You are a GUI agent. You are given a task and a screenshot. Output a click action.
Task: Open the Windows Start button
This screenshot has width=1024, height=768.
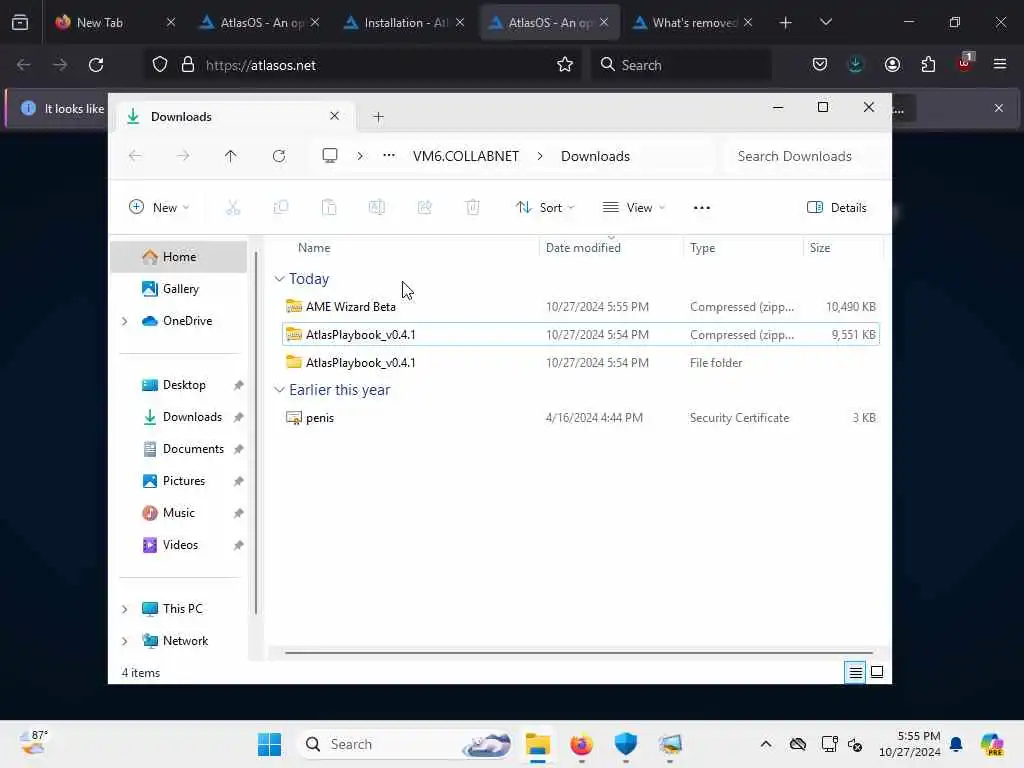point(269,744)
